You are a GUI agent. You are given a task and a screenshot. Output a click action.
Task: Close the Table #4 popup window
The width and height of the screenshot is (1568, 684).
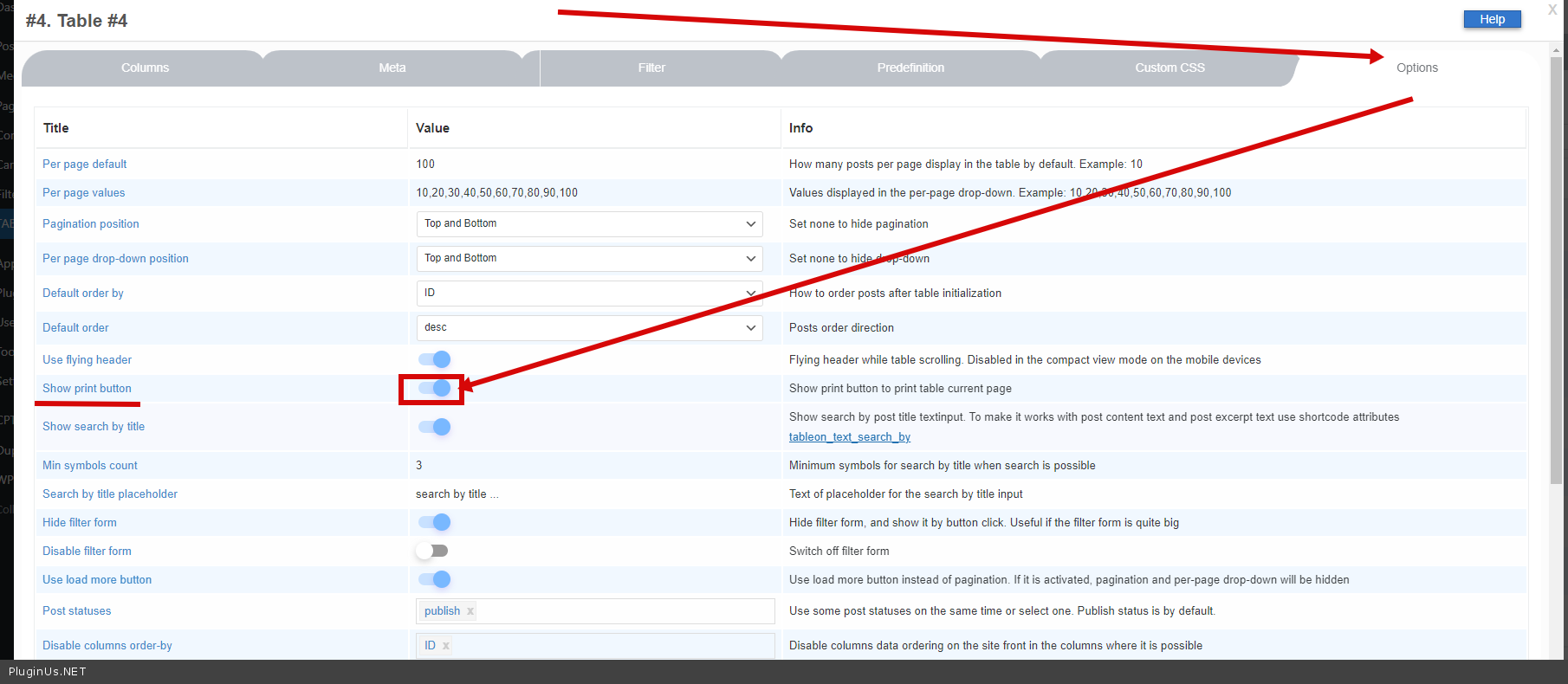coord(1552,10)
